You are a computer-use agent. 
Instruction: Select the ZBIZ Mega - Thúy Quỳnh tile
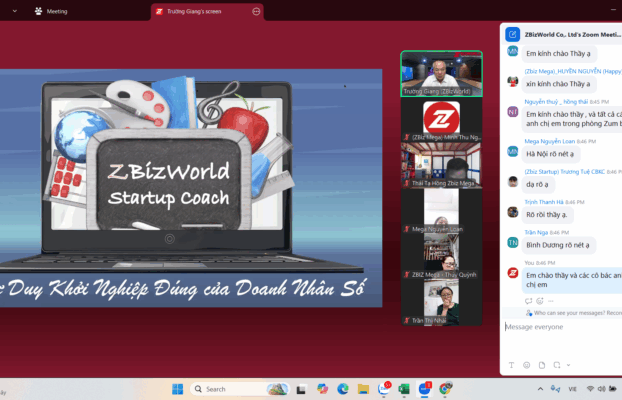click(x=442, y=256)
